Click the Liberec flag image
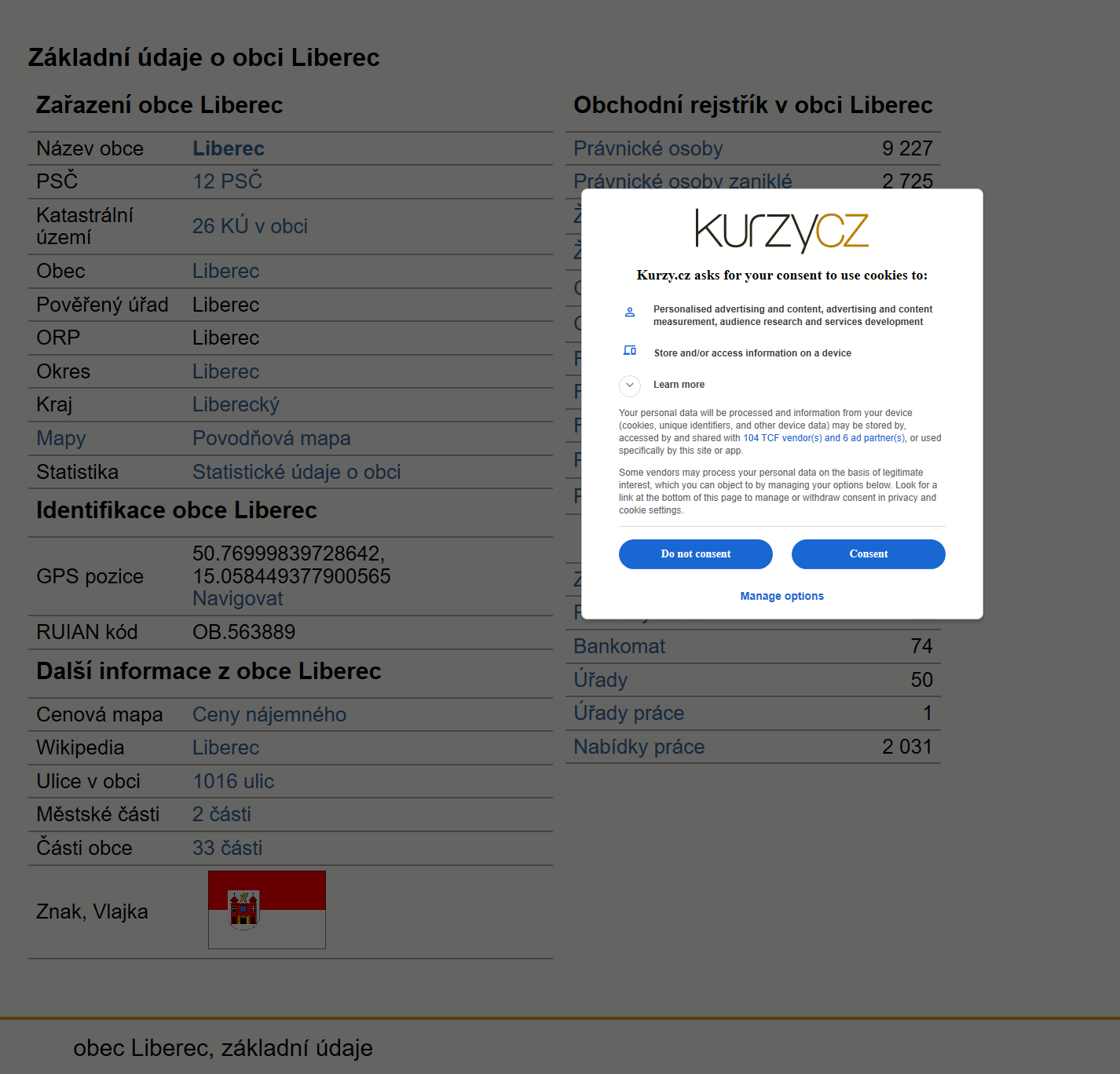The width and height of the screenshot is (1120, 1074). pos(267,910)
